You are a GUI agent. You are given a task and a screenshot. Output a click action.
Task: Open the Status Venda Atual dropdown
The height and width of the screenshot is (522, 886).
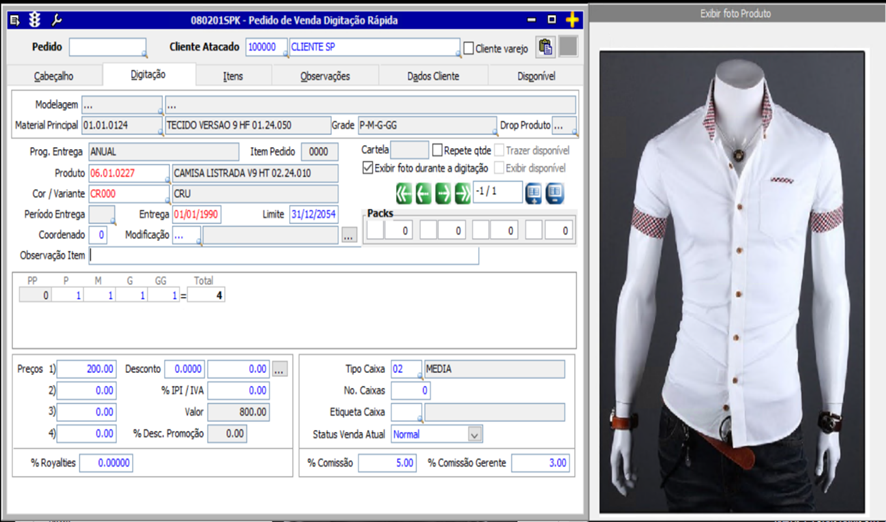[475, 434]
